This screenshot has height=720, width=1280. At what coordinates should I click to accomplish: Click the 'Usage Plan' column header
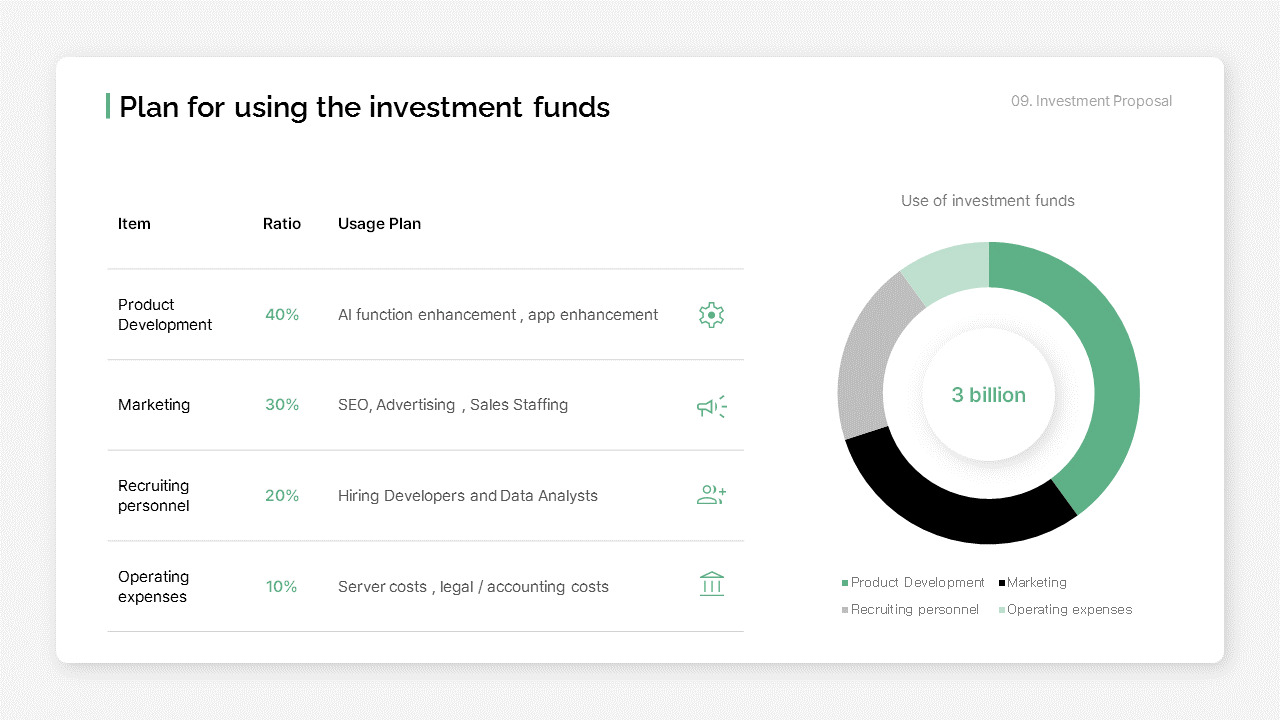(x=379, y=224)
